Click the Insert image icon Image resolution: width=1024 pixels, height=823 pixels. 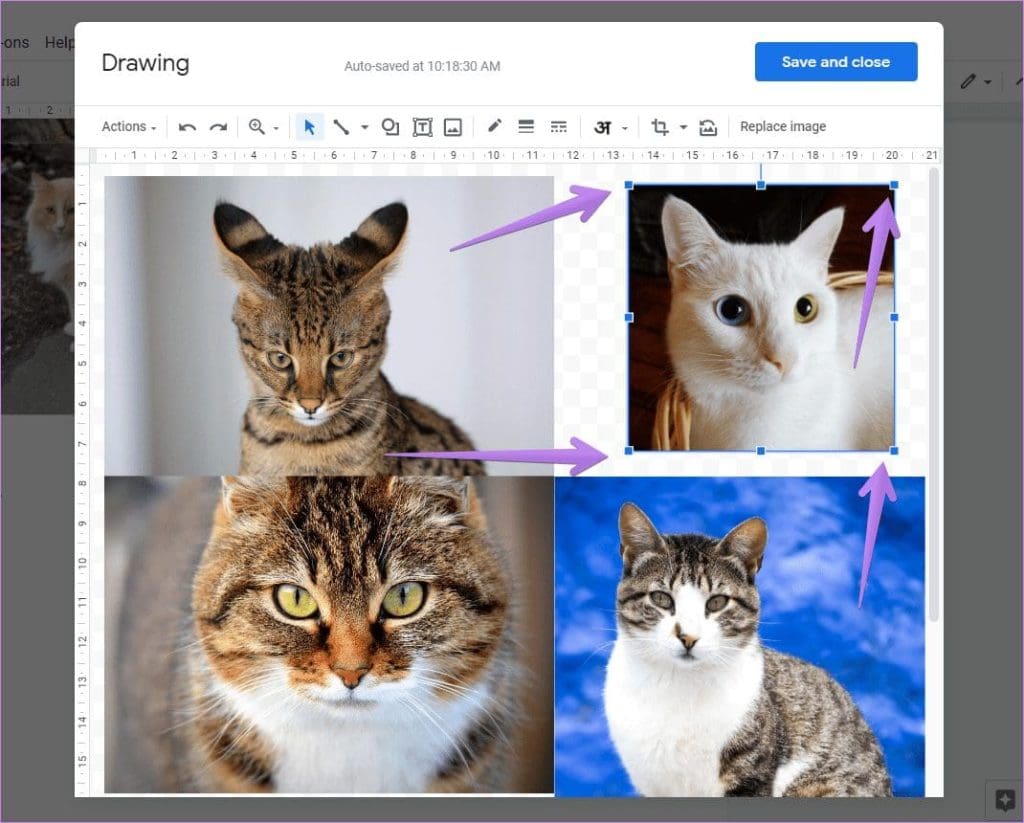[455, 127]
